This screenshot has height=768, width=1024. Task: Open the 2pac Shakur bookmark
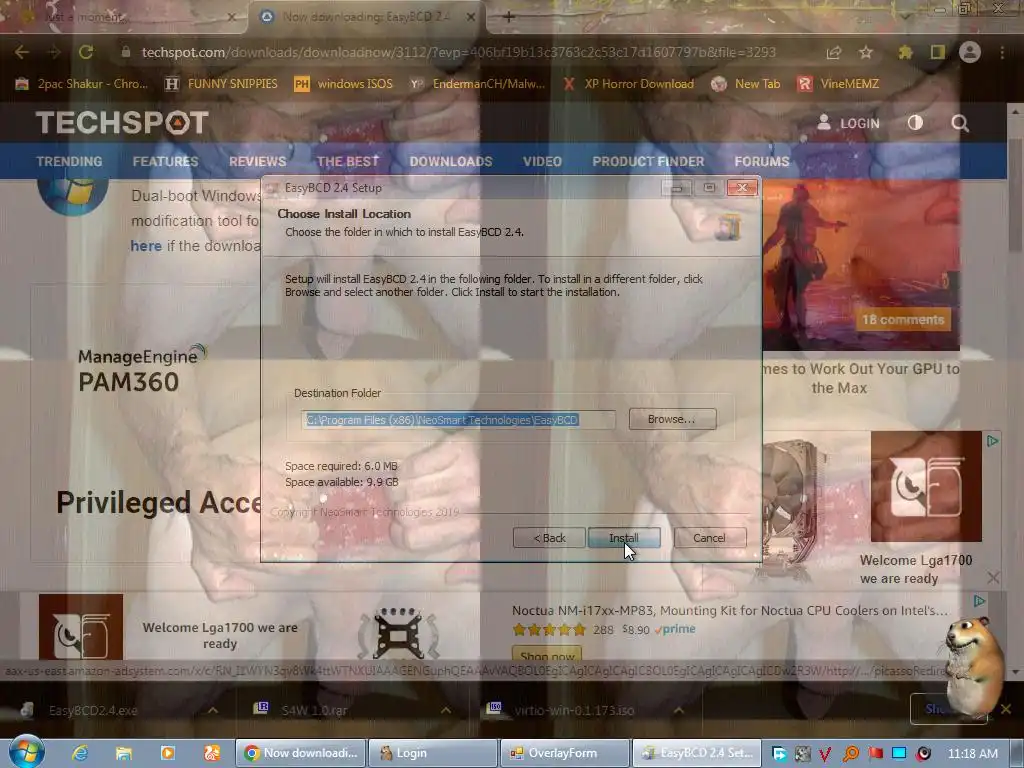[82, 84]
